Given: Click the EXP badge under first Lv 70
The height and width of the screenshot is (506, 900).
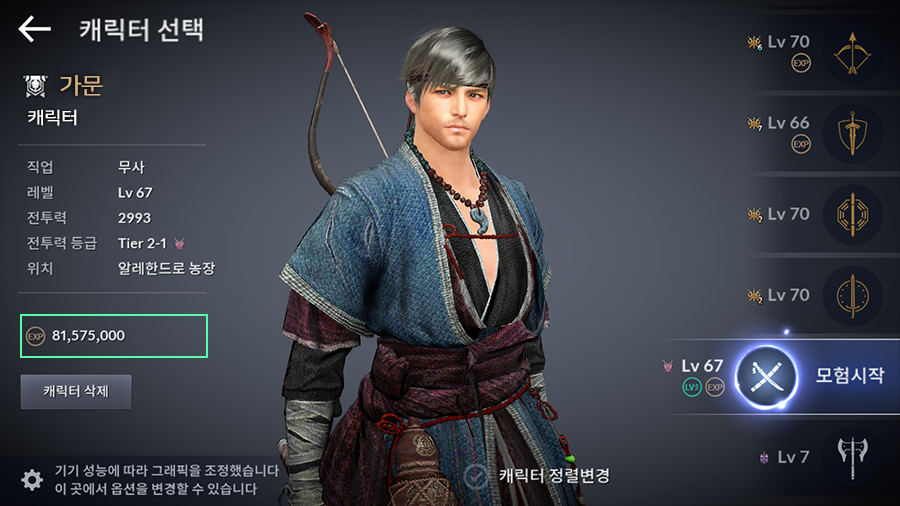Looking at the screenshot, I should pos(801,63).
